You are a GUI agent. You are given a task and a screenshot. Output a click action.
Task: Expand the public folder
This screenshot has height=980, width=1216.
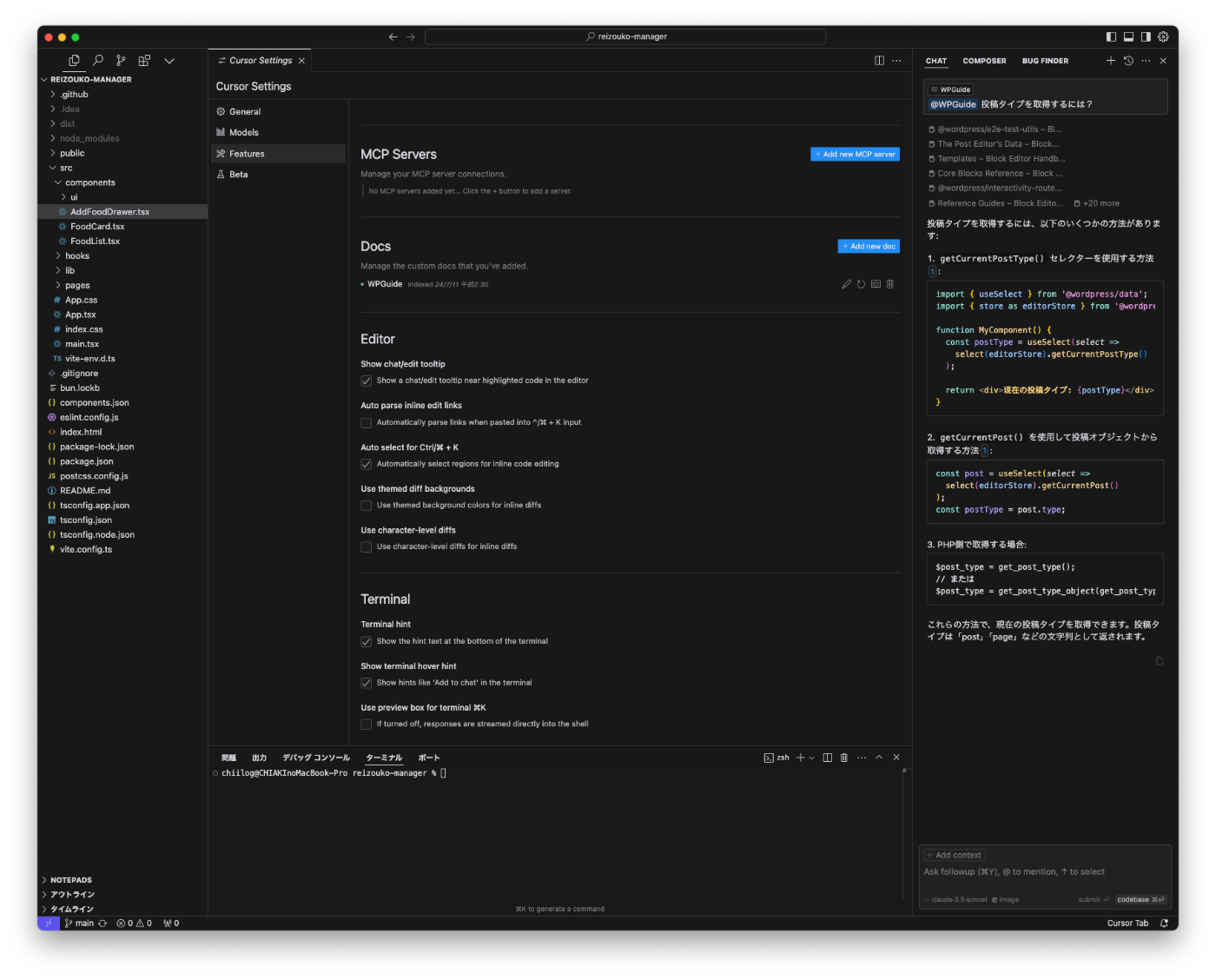pos(122,153)
